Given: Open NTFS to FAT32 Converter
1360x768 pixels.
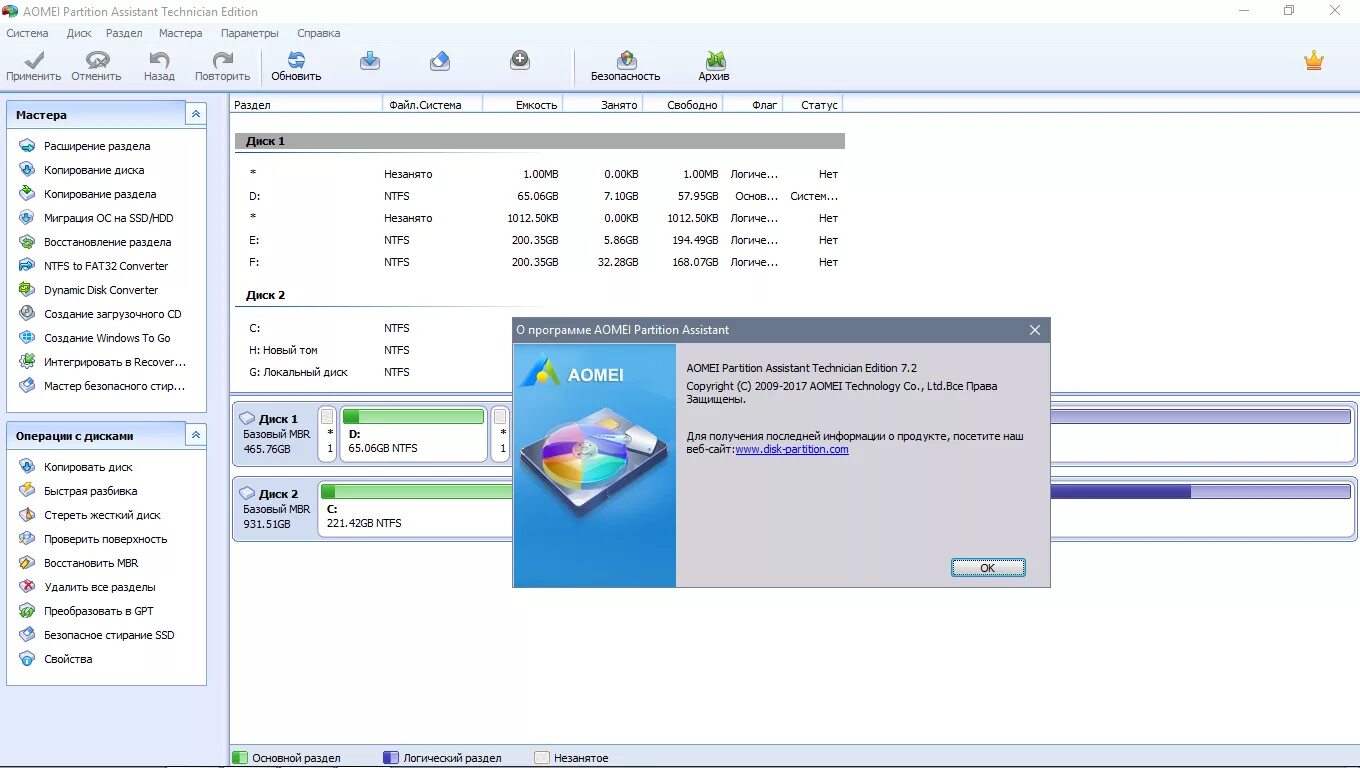Looking at the screenshot, I should [x=106, y=266].
